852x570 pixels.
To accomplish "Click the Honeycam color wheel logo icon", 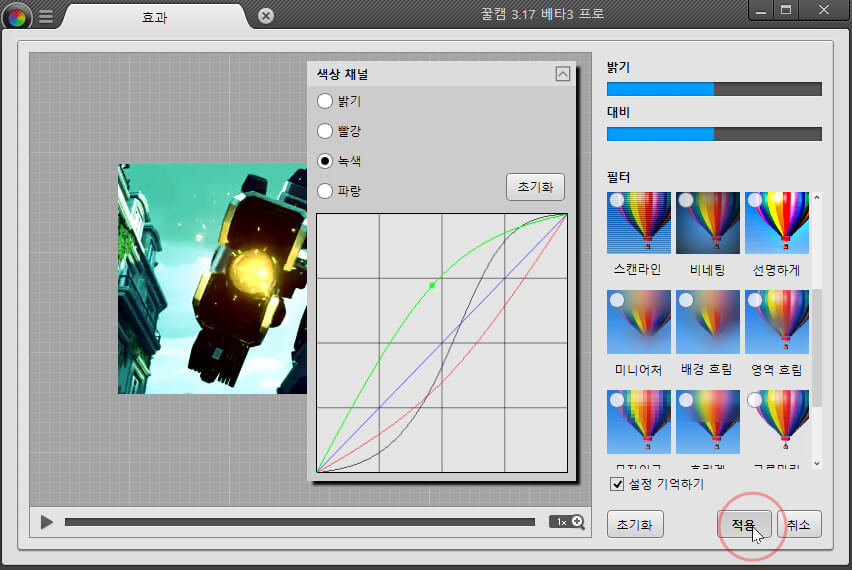I will (17, 16).
